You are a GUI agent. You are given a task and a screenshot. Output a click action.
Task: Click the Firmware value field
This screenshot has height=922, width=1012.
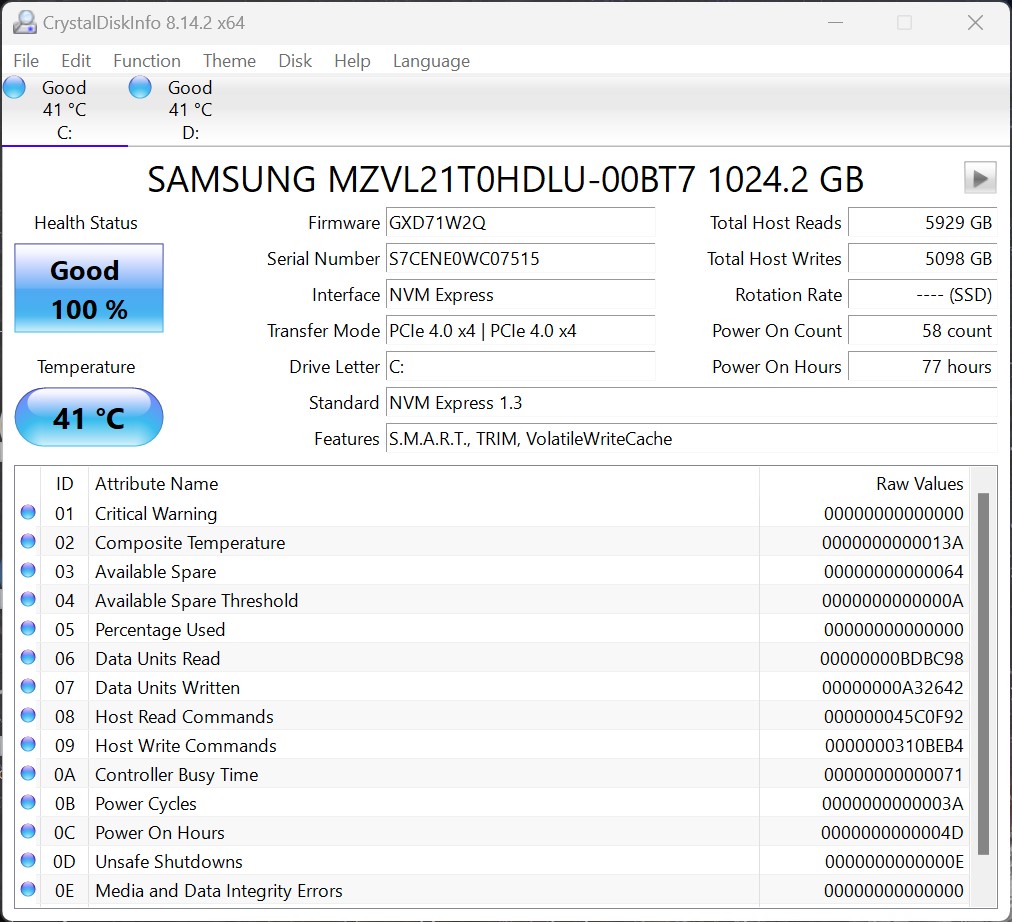(x=520, y=223)
